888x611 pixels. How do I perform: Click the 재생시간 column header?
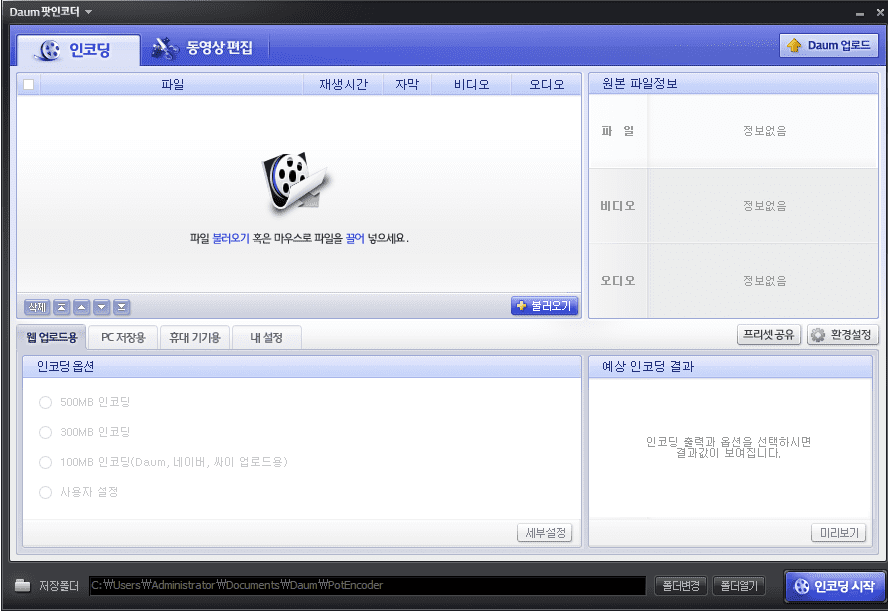(343, 84)
